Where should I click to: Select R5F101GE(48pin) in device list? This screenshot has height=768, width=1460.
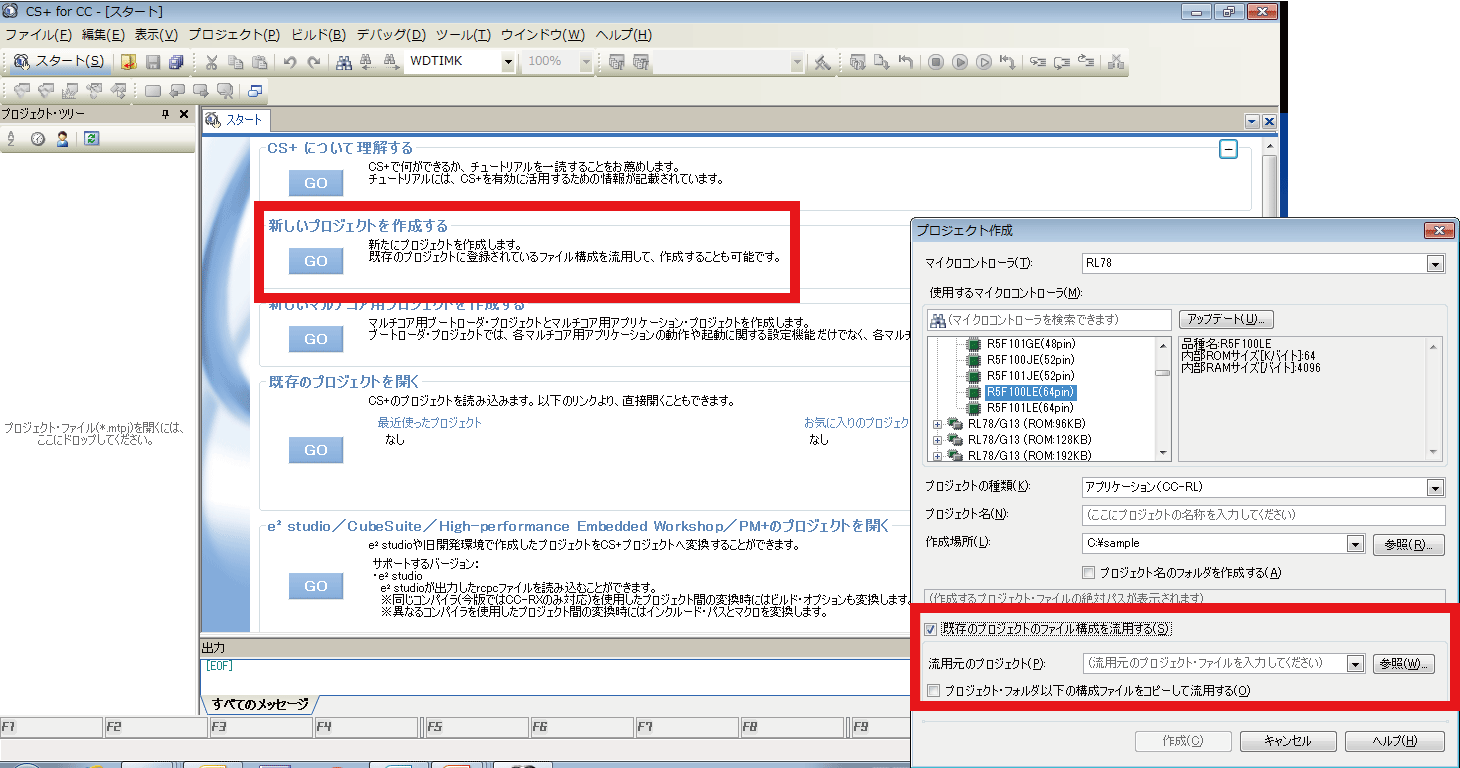[1030, 344]
